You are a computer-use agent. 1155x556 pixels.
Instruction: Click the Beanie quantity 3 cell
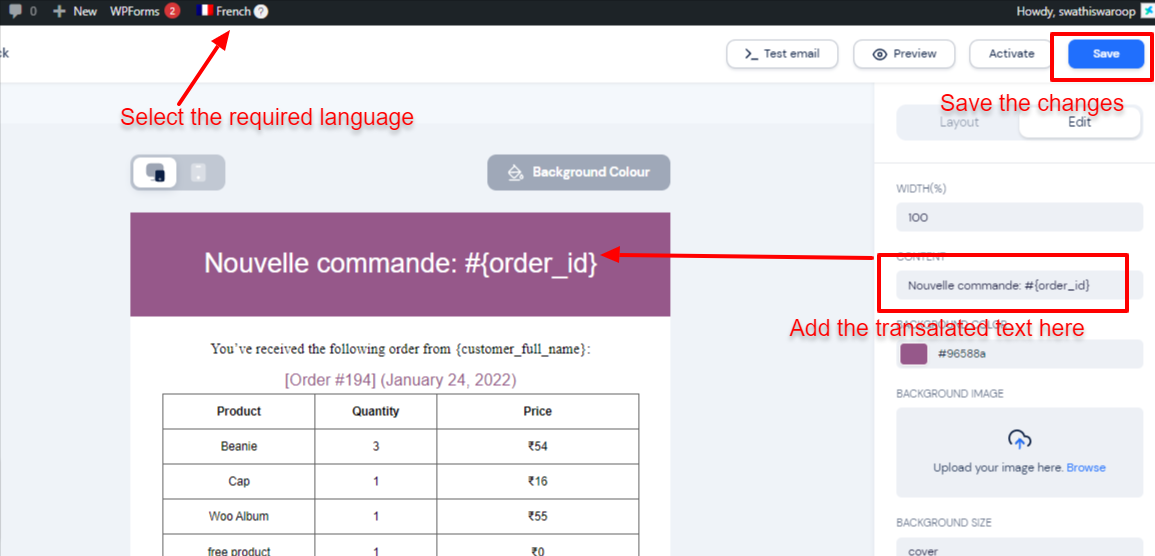pos(376,446)
